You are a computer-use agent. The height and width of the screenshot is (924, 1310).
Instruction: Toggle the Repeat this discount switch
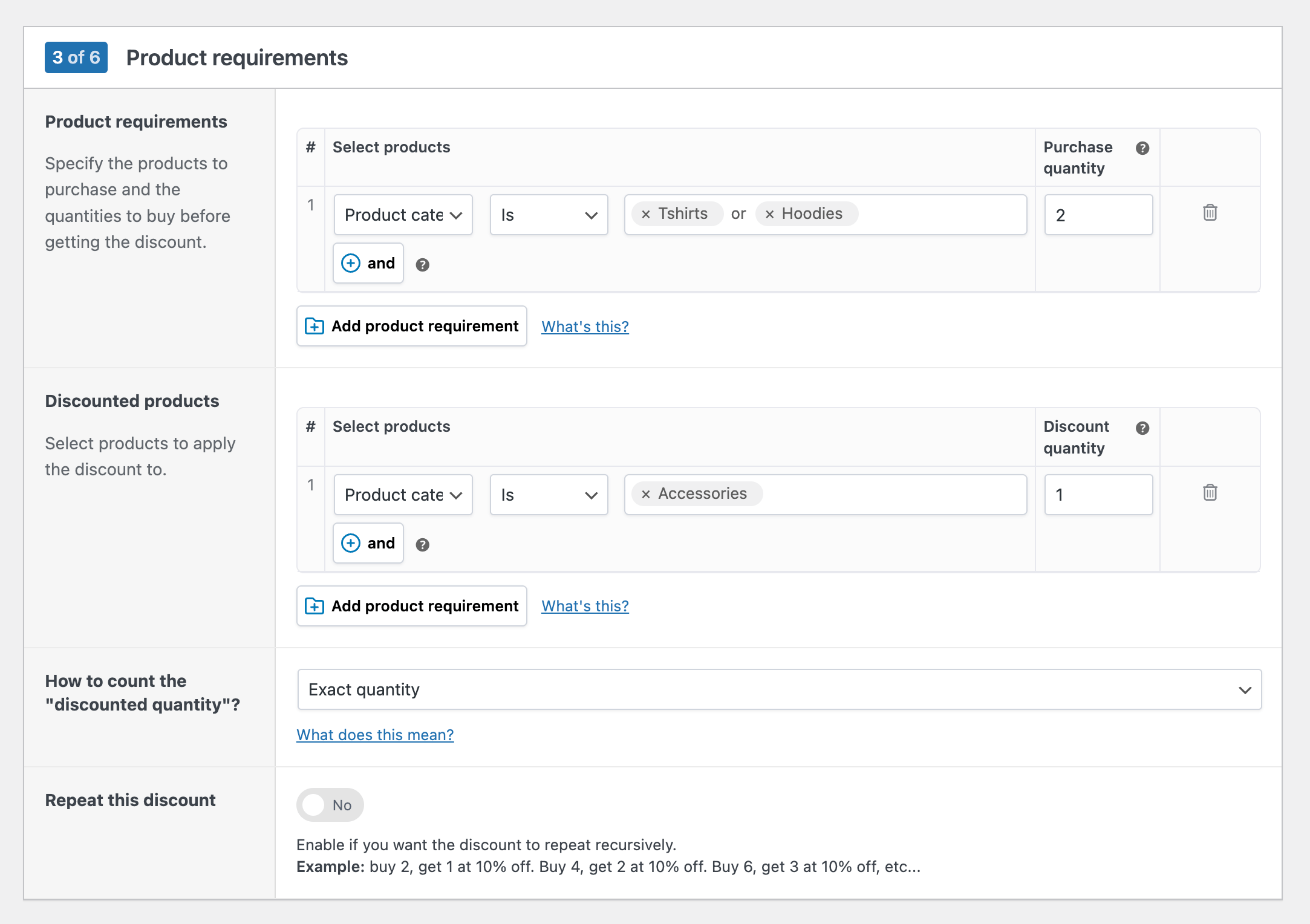tap(330, 805)
